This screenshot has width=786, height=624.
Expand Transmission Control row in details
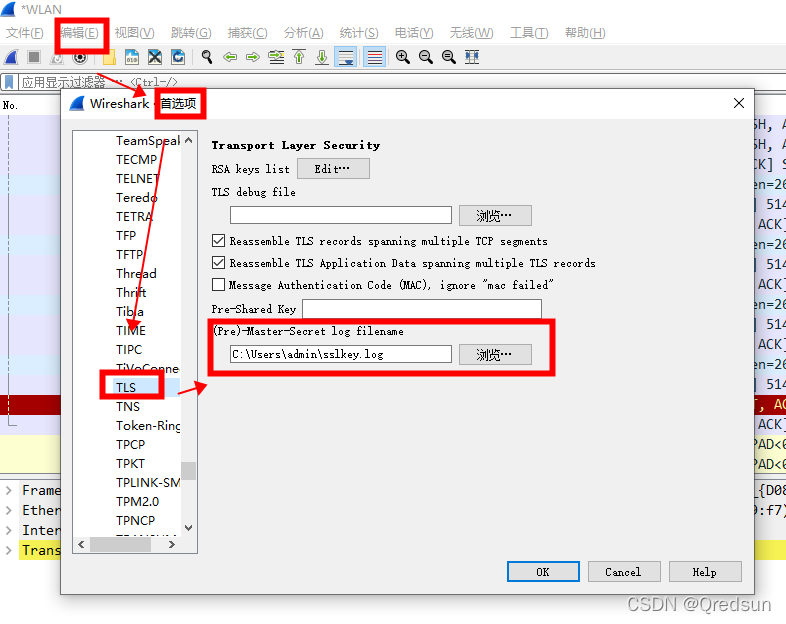pos(9,550)
